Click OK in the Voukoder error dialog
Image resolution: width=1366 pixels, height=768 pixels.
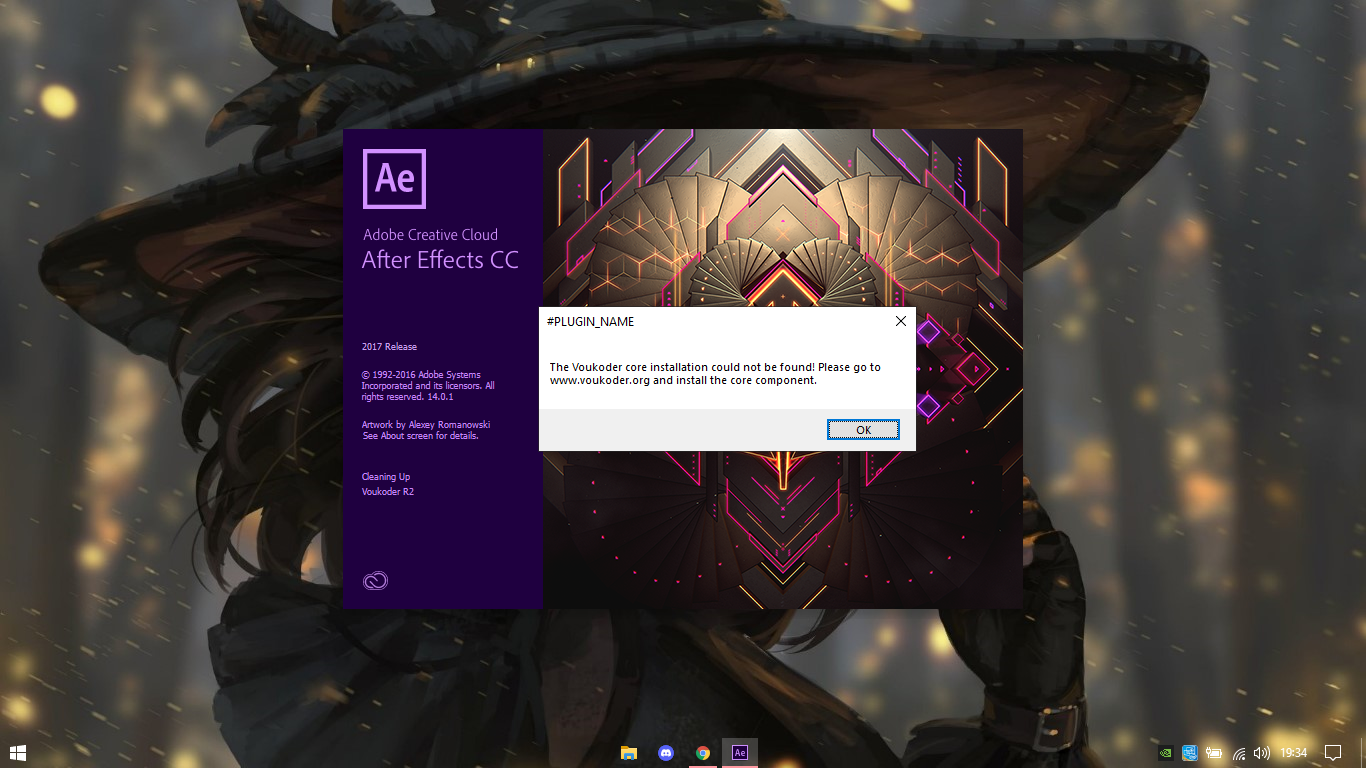[863, 430]
